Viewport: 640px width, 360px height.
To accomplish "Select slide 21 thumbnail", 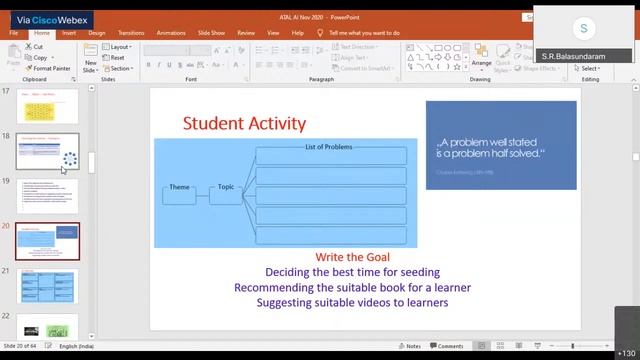I will click(47, 286).
